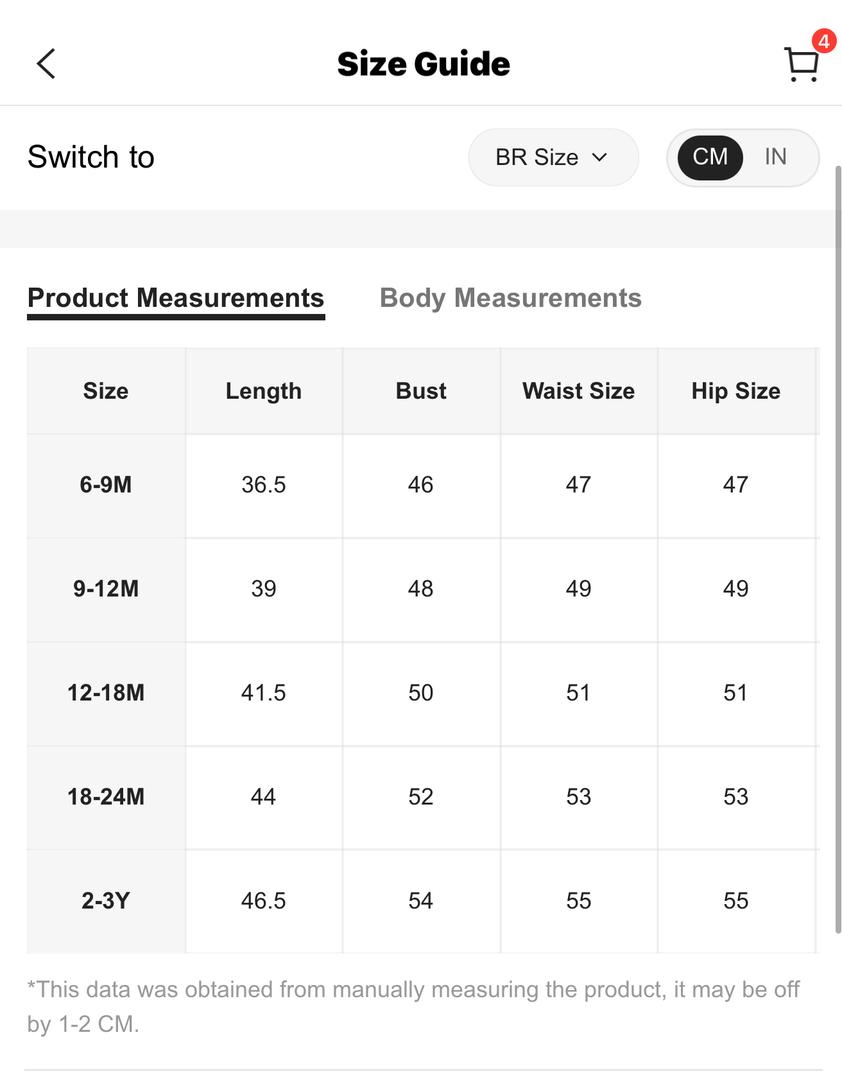Click the Size Guide page title

coord(424,64)
